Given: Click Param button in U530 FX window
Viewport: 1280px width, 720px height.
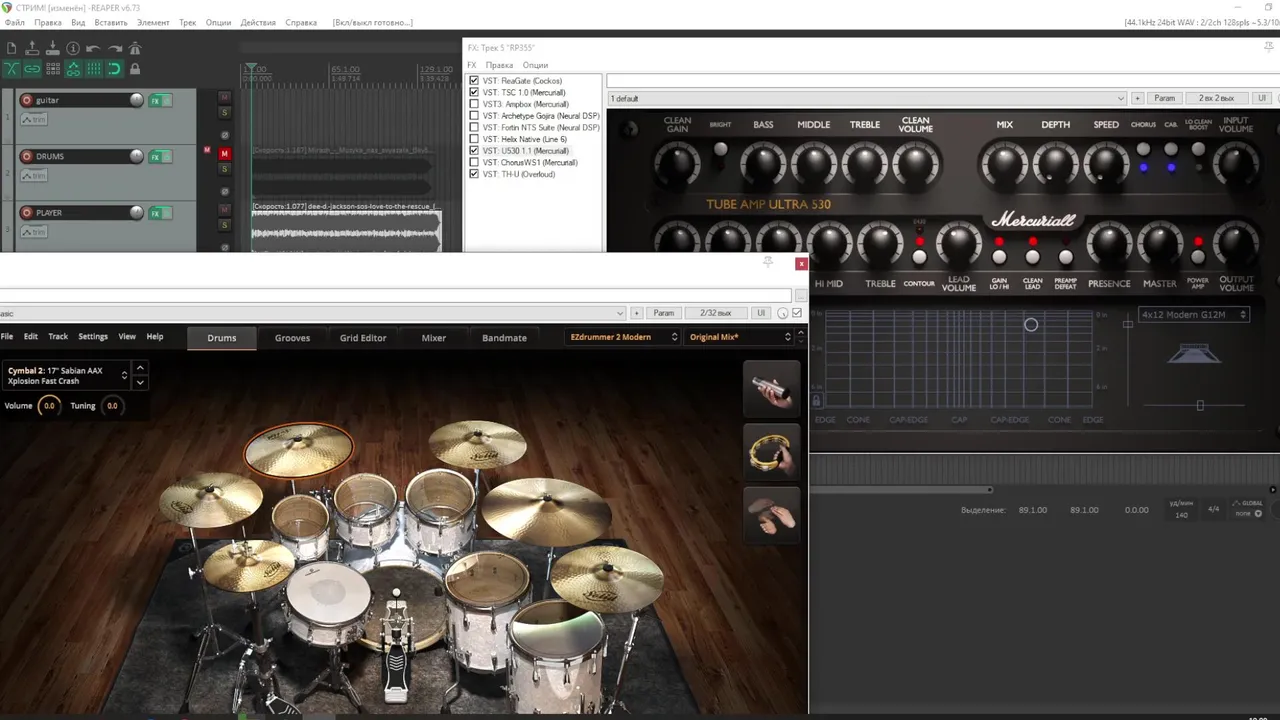Looking at the screenshot, I should coord(1164,98).
